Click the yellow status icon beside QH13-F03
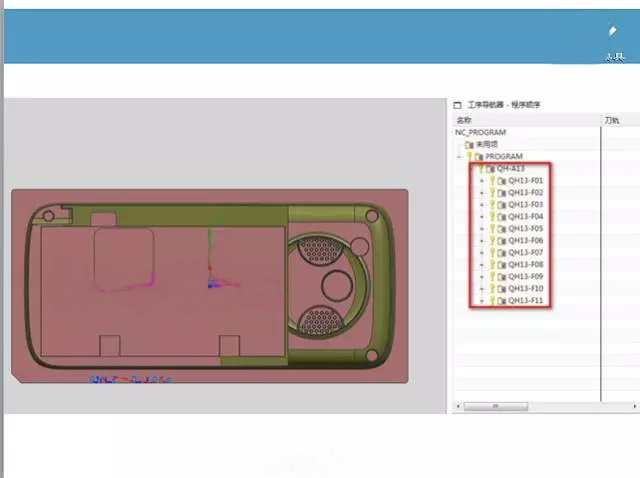 (x=492, y=205)
